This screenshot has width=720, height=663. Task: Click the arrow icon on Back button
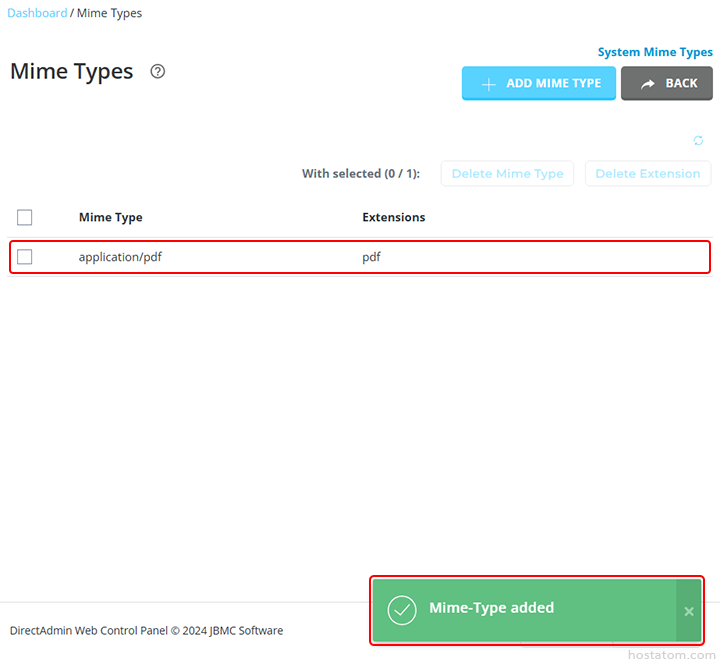[x=648, y=84]
